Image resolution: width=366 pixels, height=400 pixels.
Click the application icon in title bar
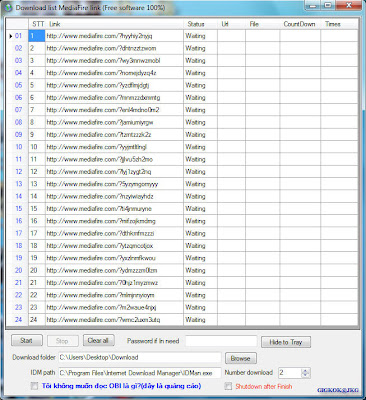point(9,7)
